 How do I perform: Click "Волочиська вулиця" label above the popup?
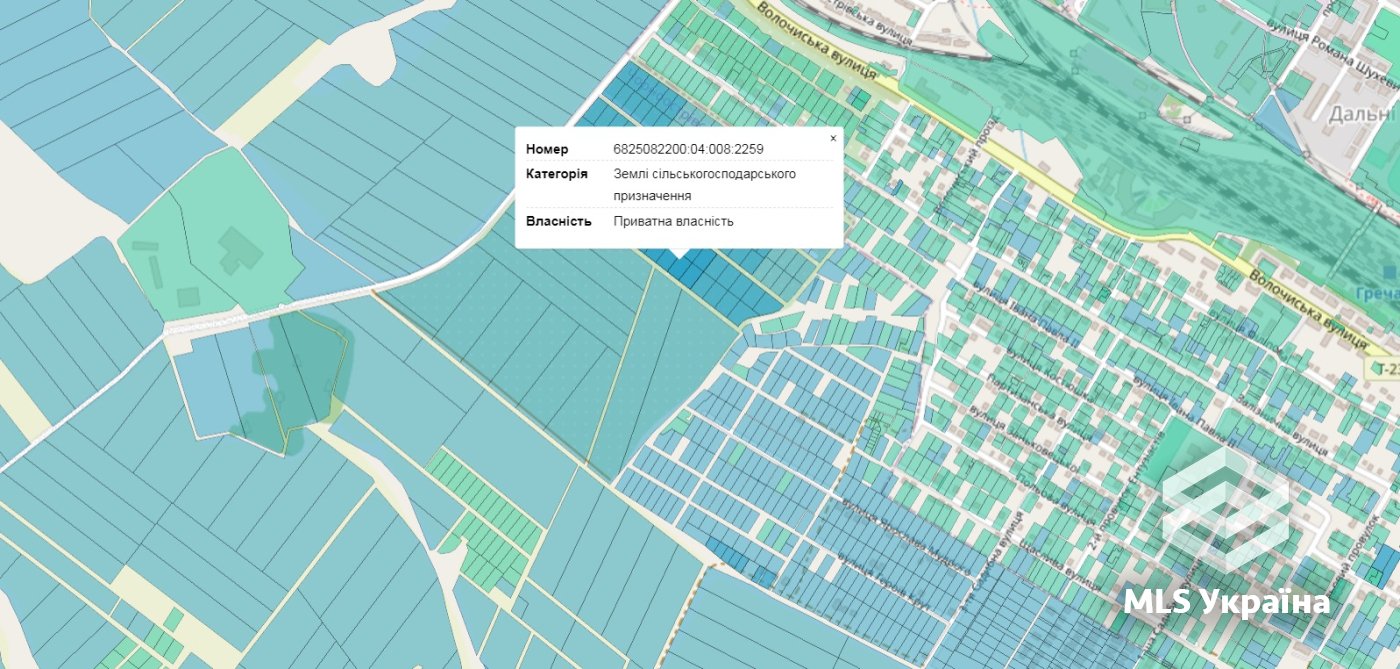pyautogui.click(x=816, y=41)
